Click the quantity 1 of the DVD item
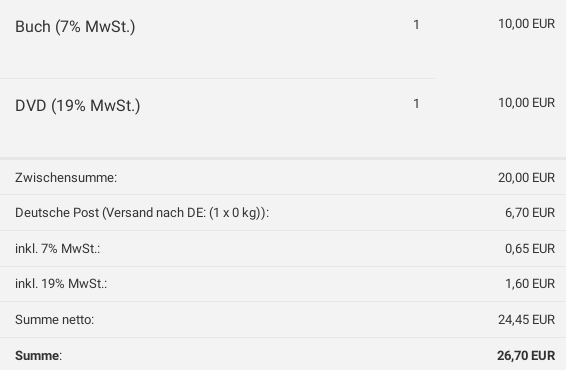 click(x=416, y=104)
